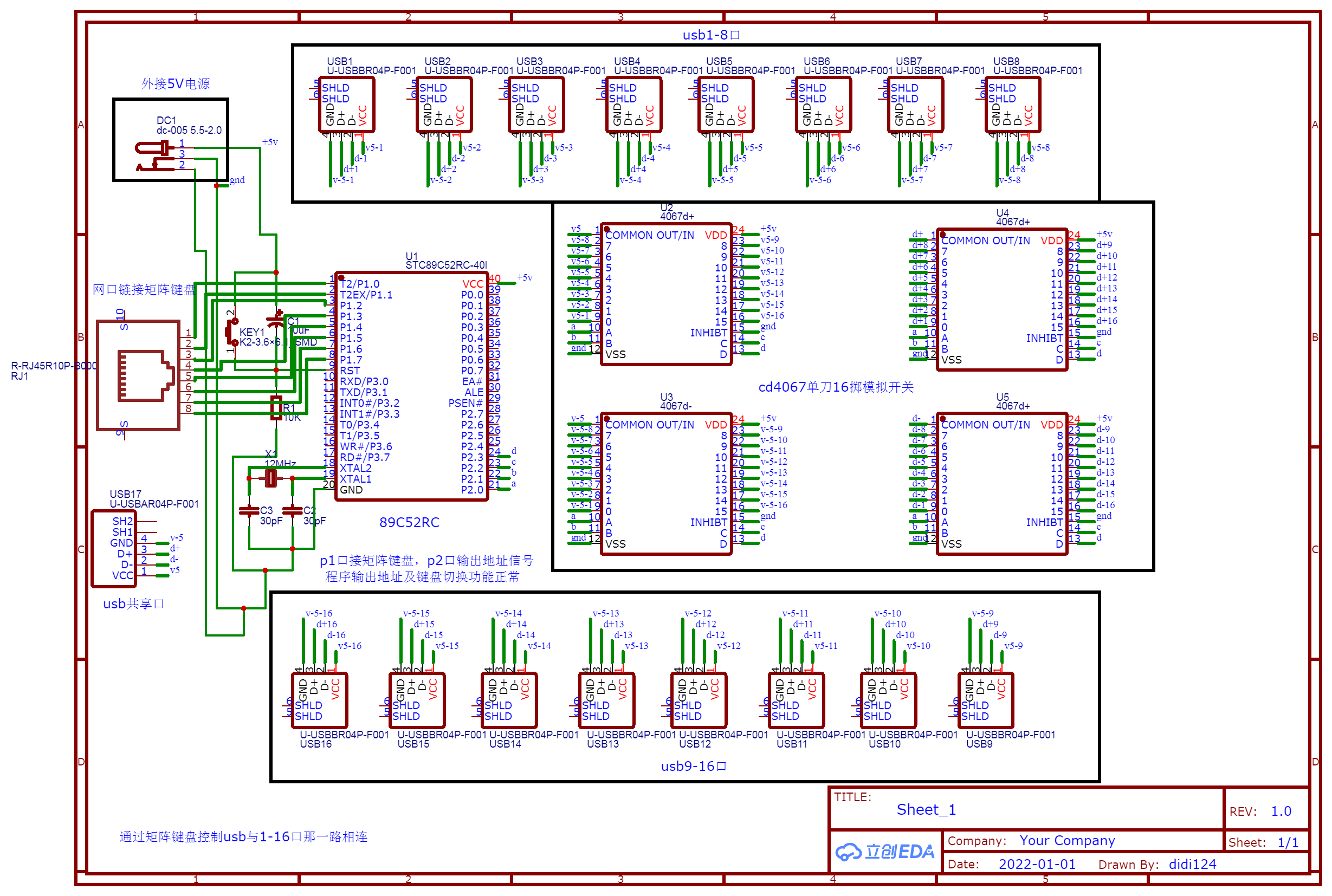
Task: Click the 'U-USBAR04P-F001' part label
Action: click(x=154, y=504)
